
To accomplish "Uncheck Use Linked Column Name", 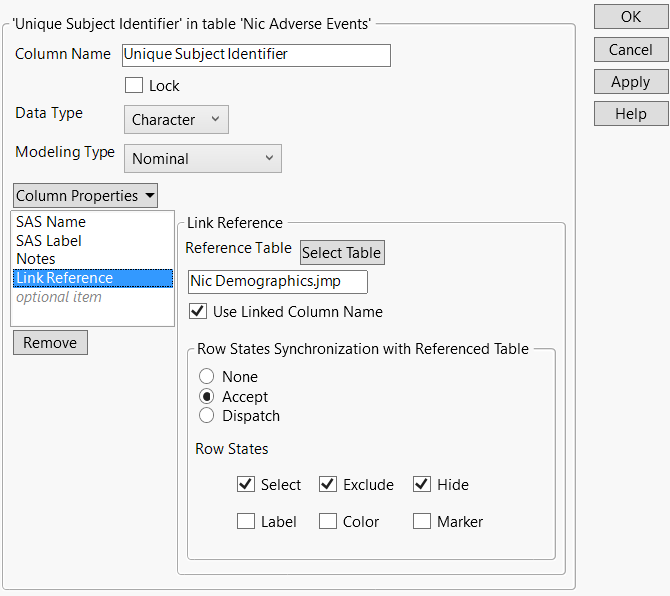I will pyautogui.click(x=198, y=312).
